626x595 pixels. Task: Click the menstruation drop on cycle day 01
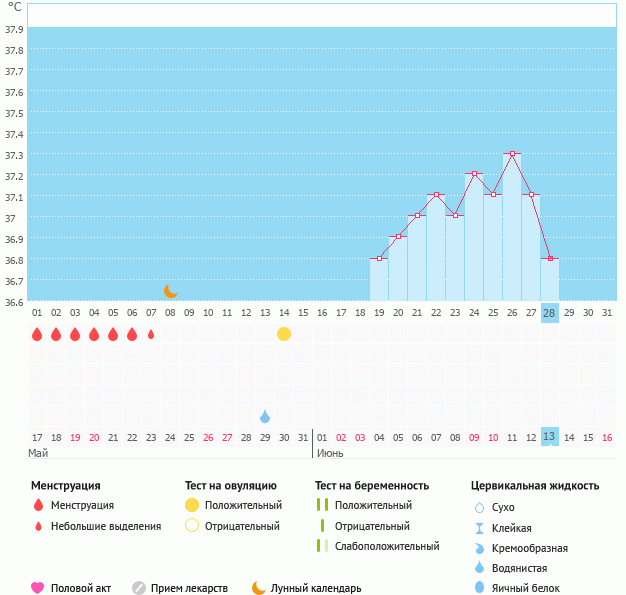pos(37,334)
